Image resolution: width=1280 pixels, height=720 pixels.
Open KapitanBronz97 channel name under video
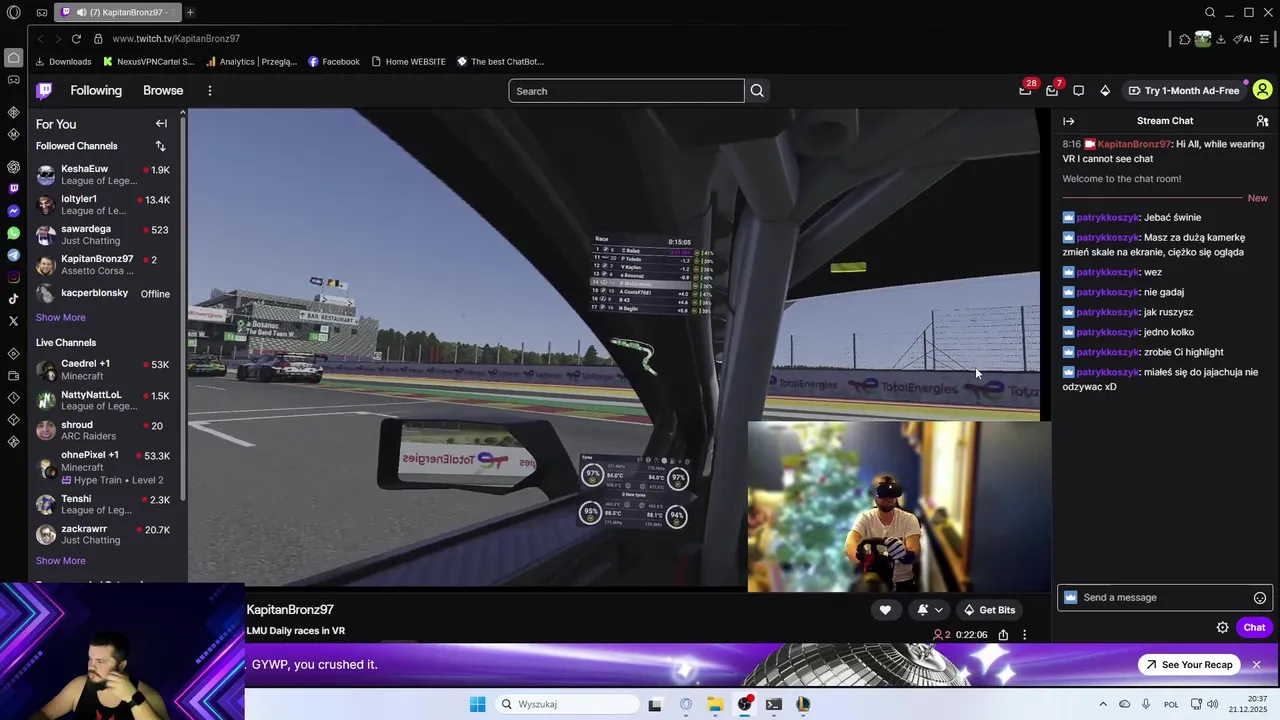[290, 610]
